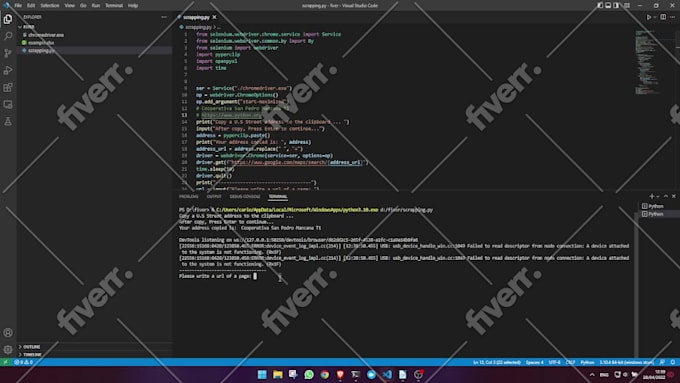
Task: Click the remote window status bar button
Action: point(6,362)
